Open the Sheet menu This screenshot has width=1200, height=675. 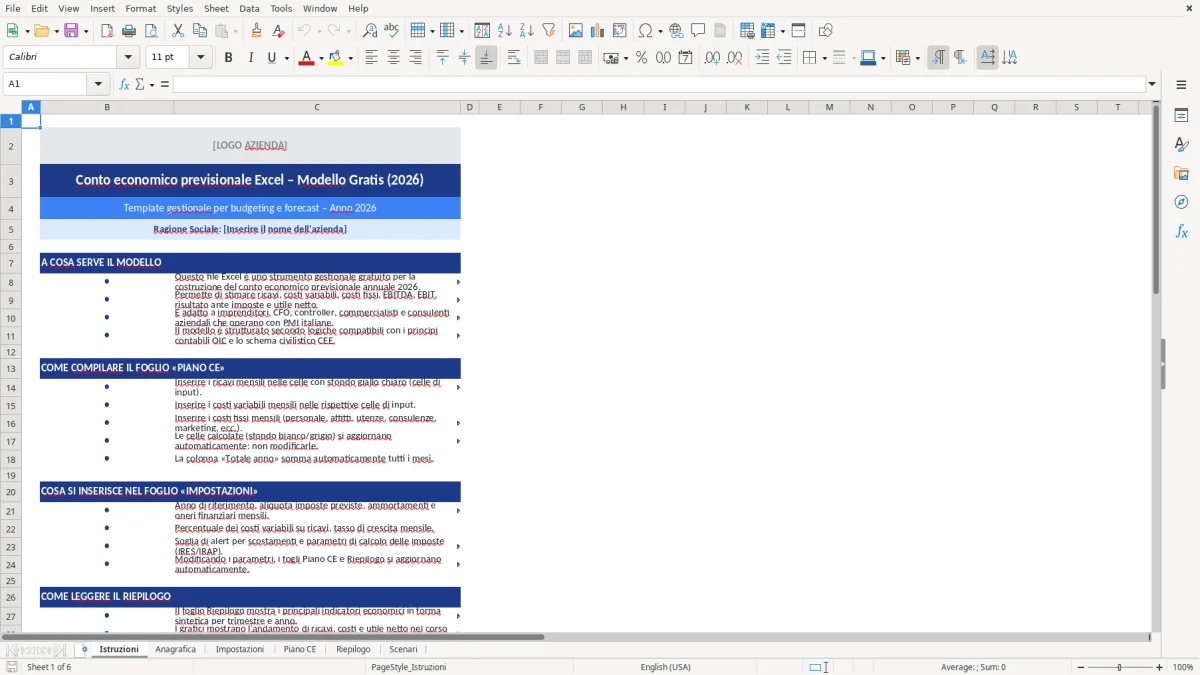coord(216,8)
